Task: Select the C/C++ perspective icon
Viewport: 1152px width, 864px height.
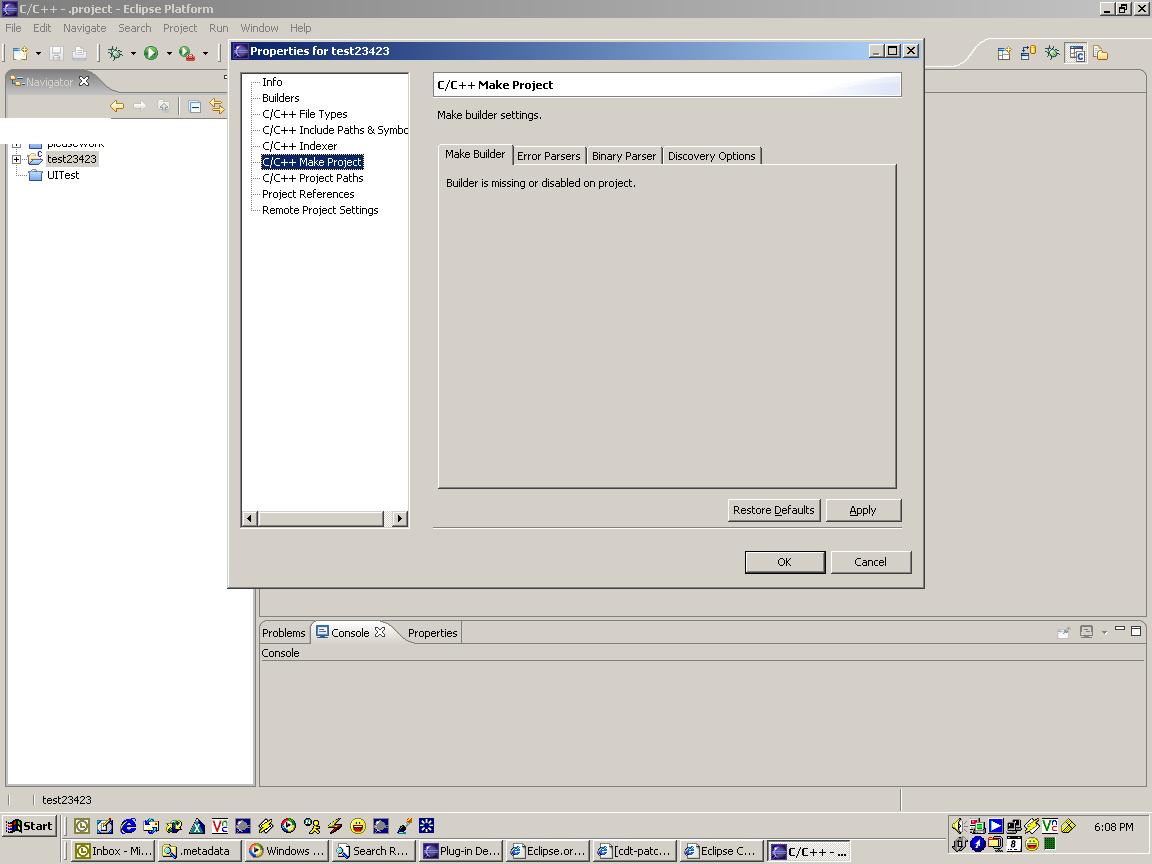Action: (x=1077, y=53)
